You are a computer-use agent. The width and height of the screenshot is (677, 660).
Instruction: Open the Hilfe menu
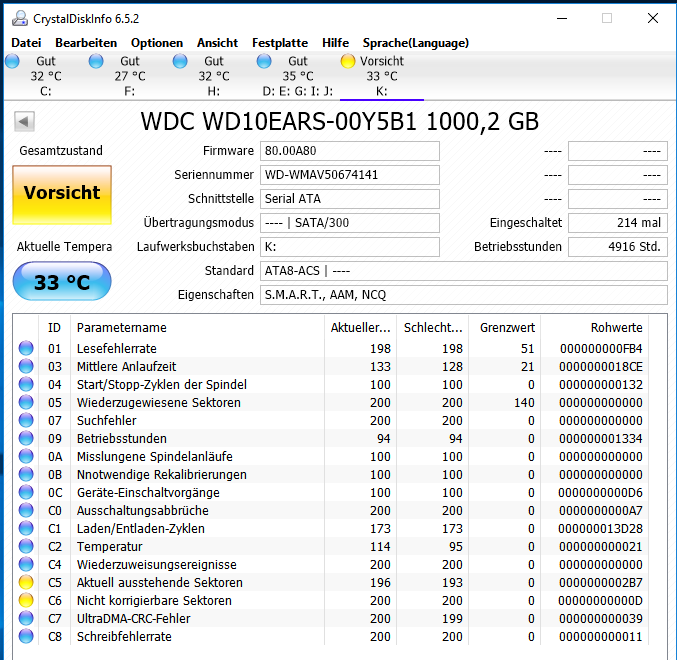coord(335,43)
